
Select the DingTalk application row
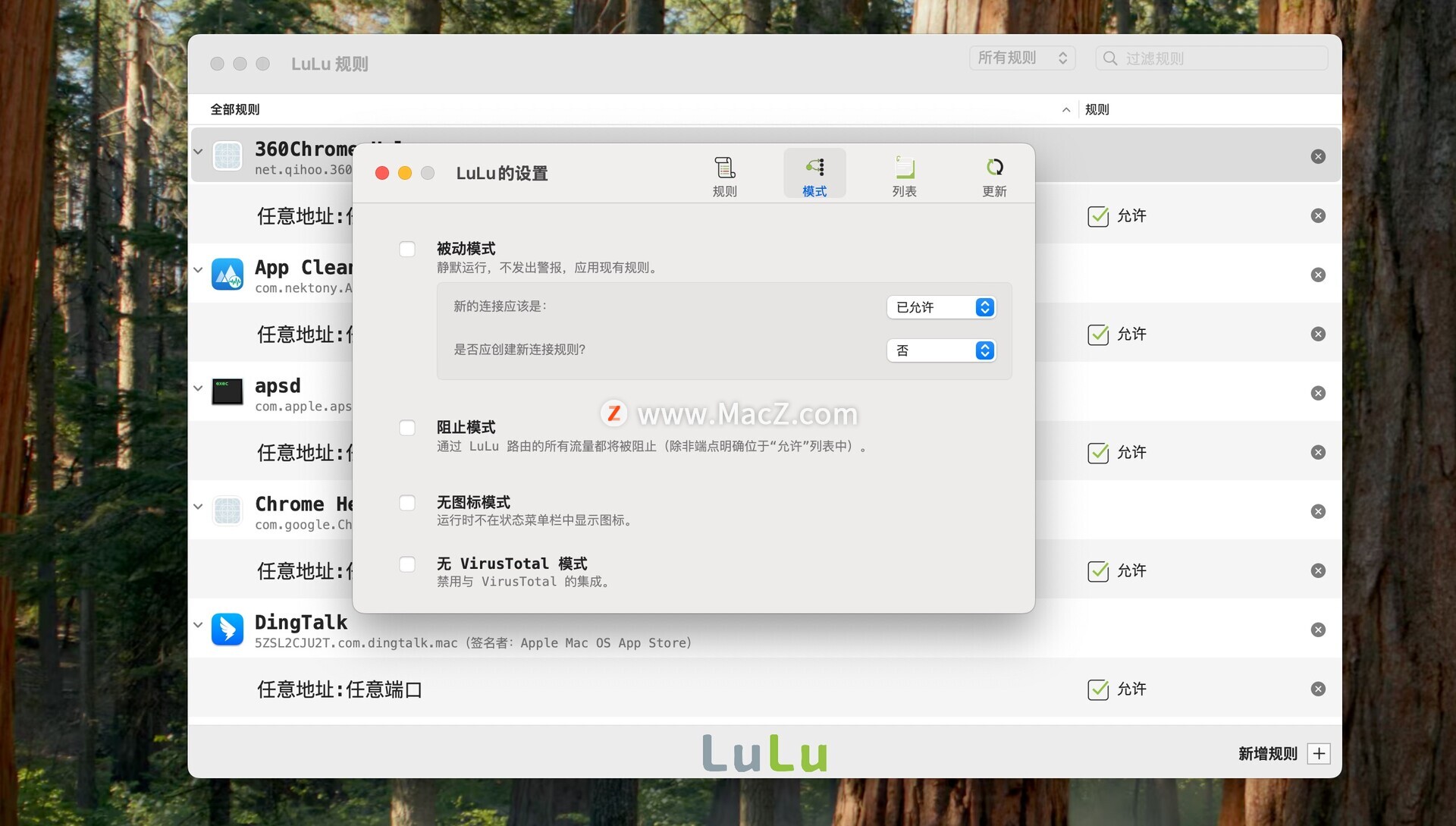click(x=764, y=630)
